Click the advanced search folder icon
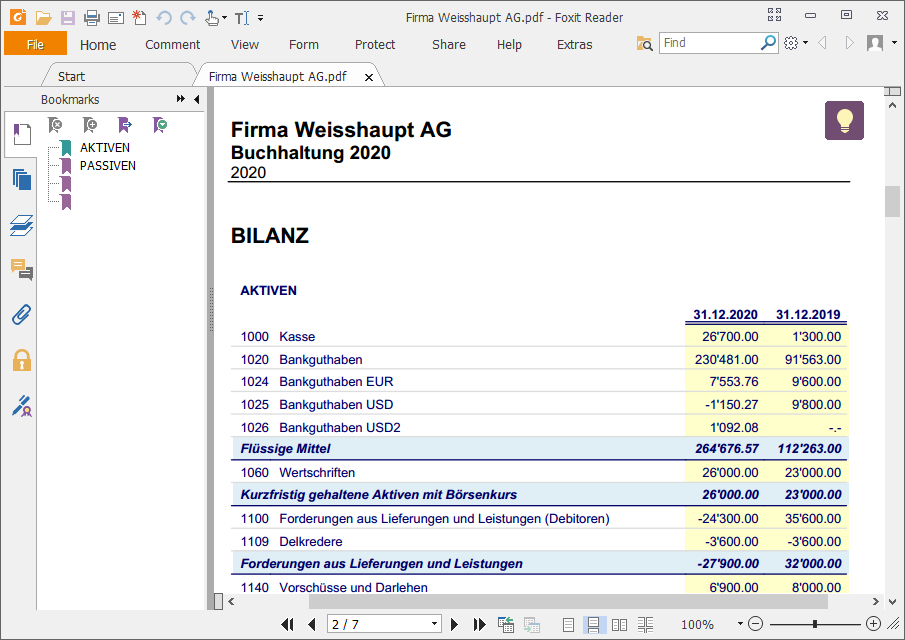 coord(644,43)
